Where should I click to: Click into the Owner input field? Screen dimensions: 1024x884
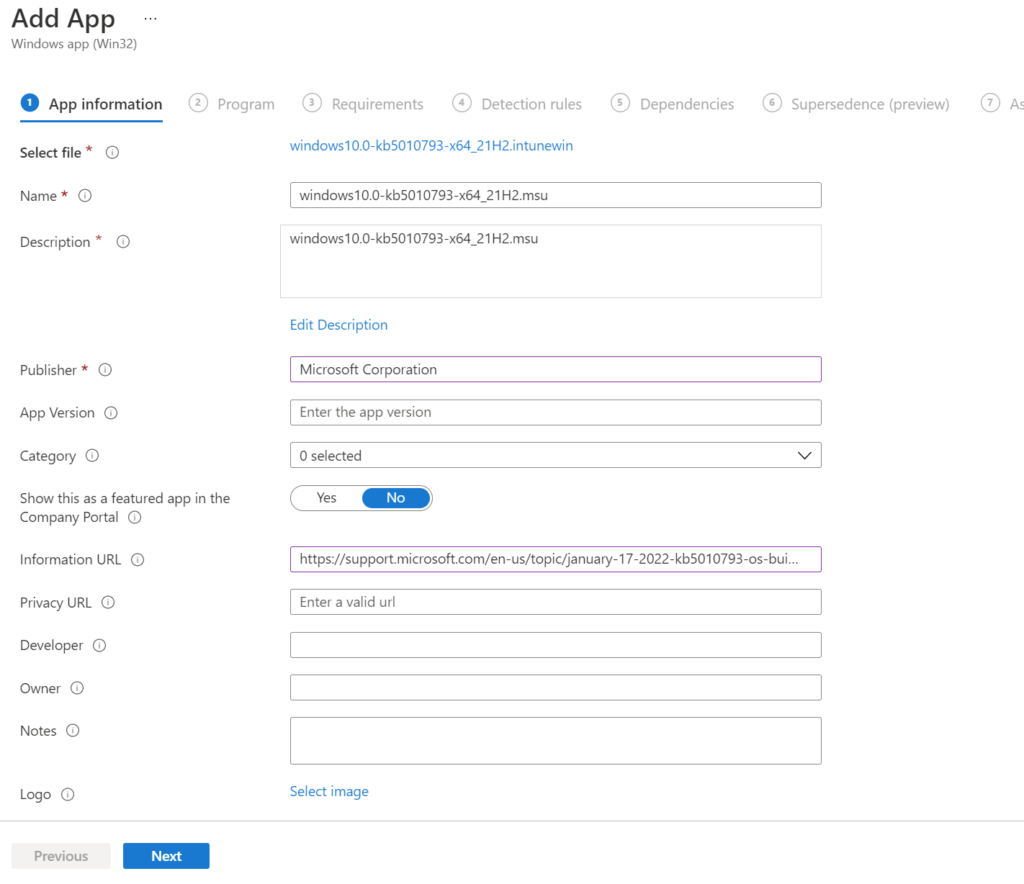(556, 687)
